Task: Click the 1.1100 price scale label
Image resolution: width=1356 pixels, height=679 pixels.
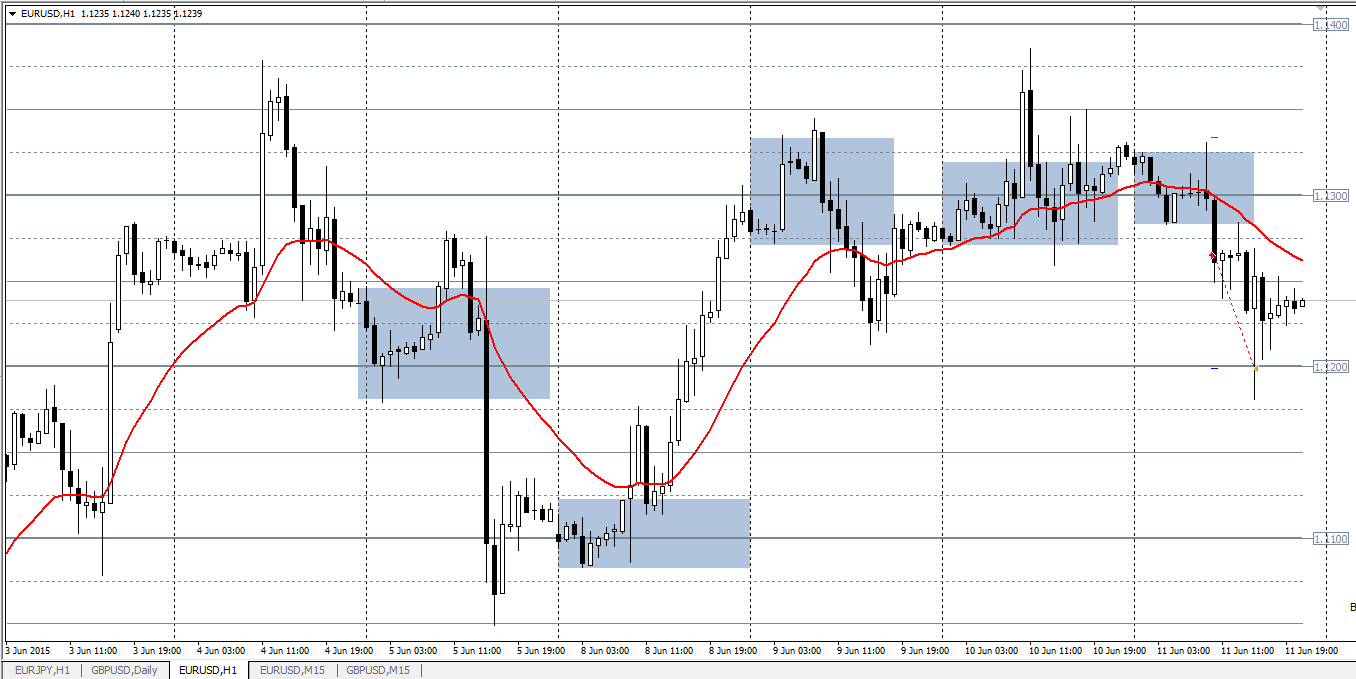Action: click(x=1330, y=539)
